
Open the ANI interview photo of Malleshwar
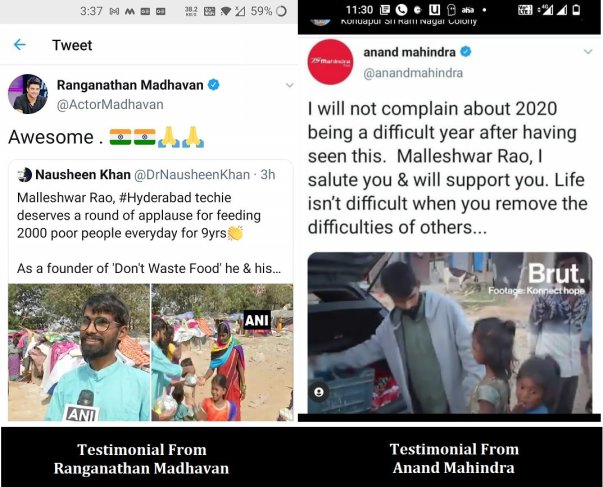(x=79, y=352)
